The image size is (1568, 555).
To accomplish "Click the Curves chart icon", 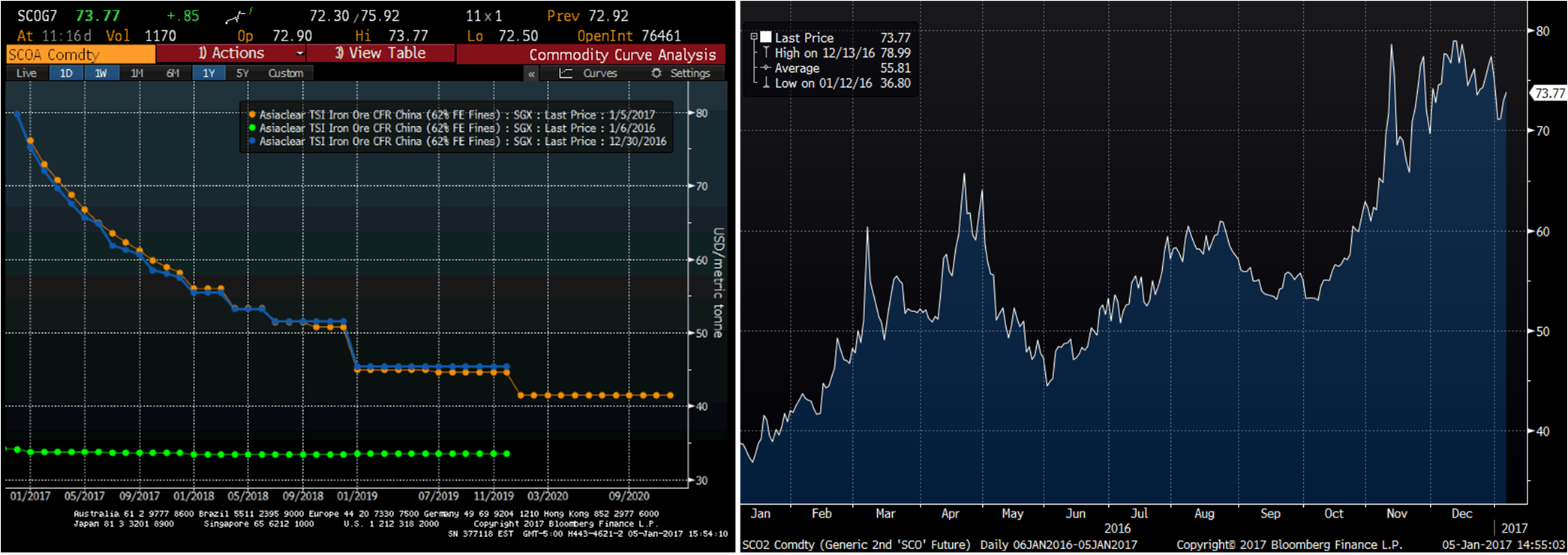I will (x=566, y=73).
